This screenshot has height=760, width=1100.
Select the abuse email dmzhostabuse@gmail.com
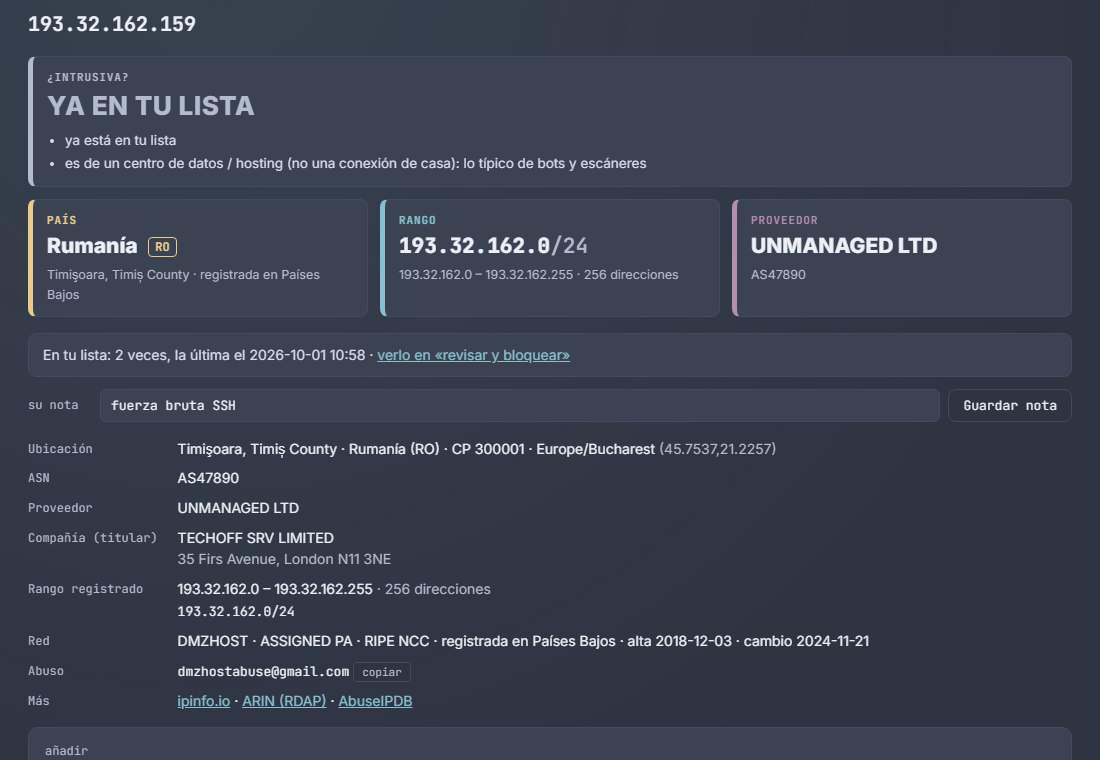263,672
